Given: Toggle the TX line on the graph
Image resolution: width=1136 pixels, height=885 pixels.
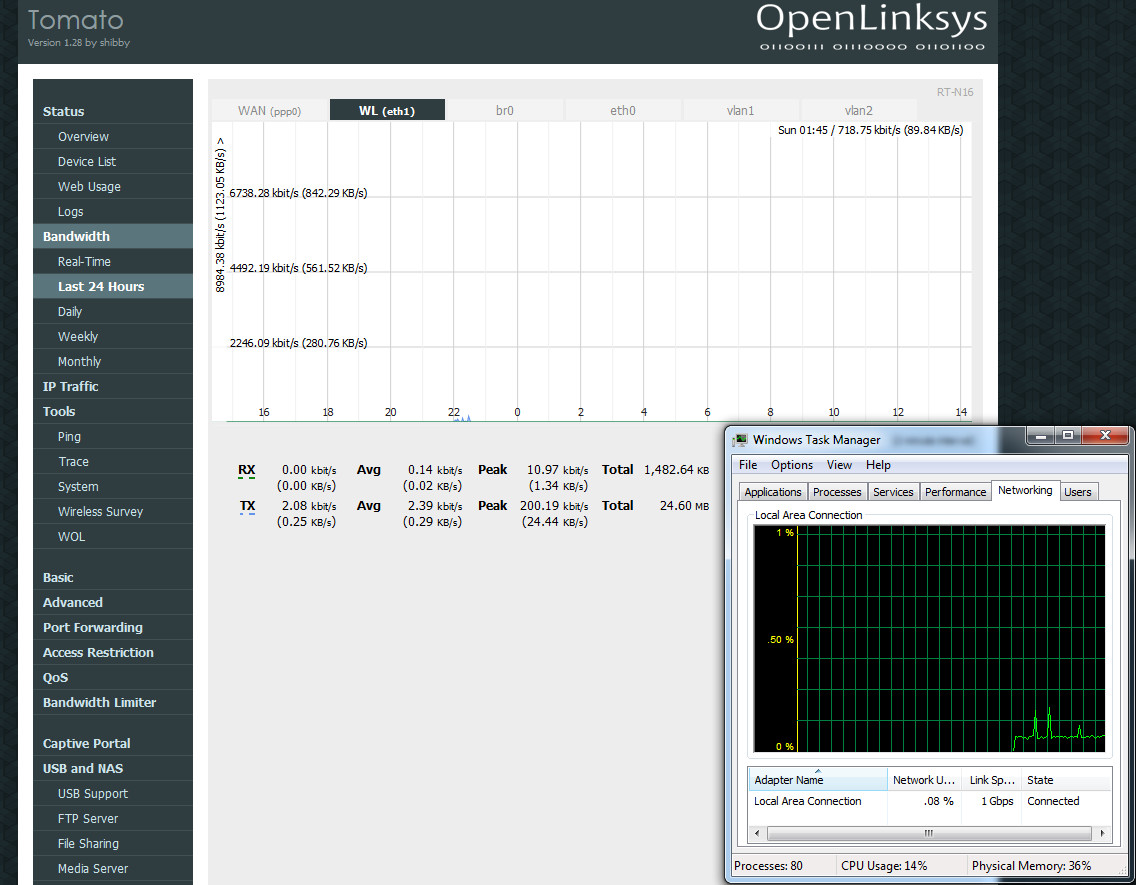Looking at the screenshot, I should pos(247,506).
